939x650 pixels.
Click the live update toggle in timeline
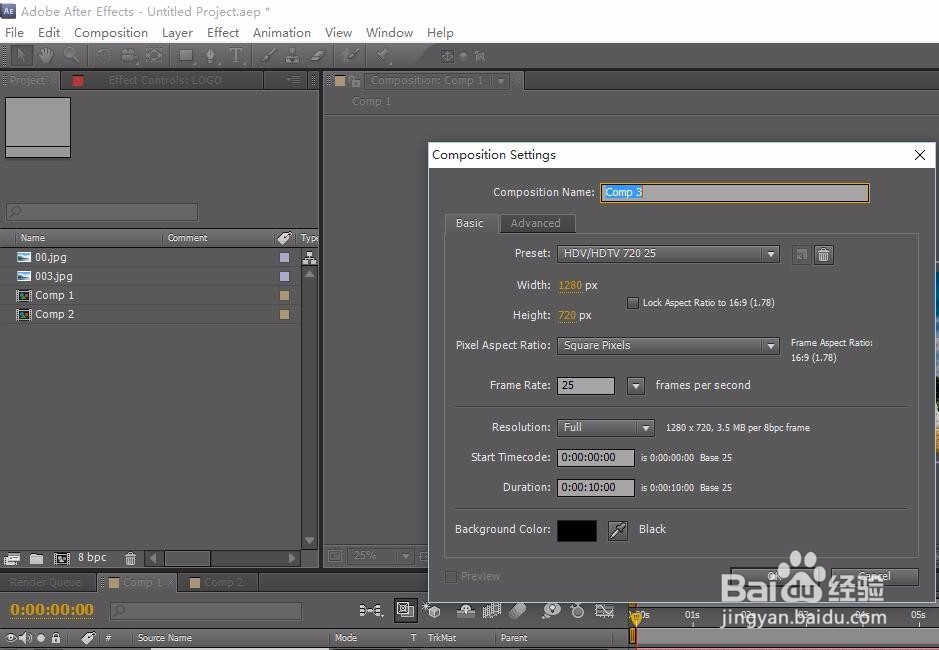coord(405,610)
